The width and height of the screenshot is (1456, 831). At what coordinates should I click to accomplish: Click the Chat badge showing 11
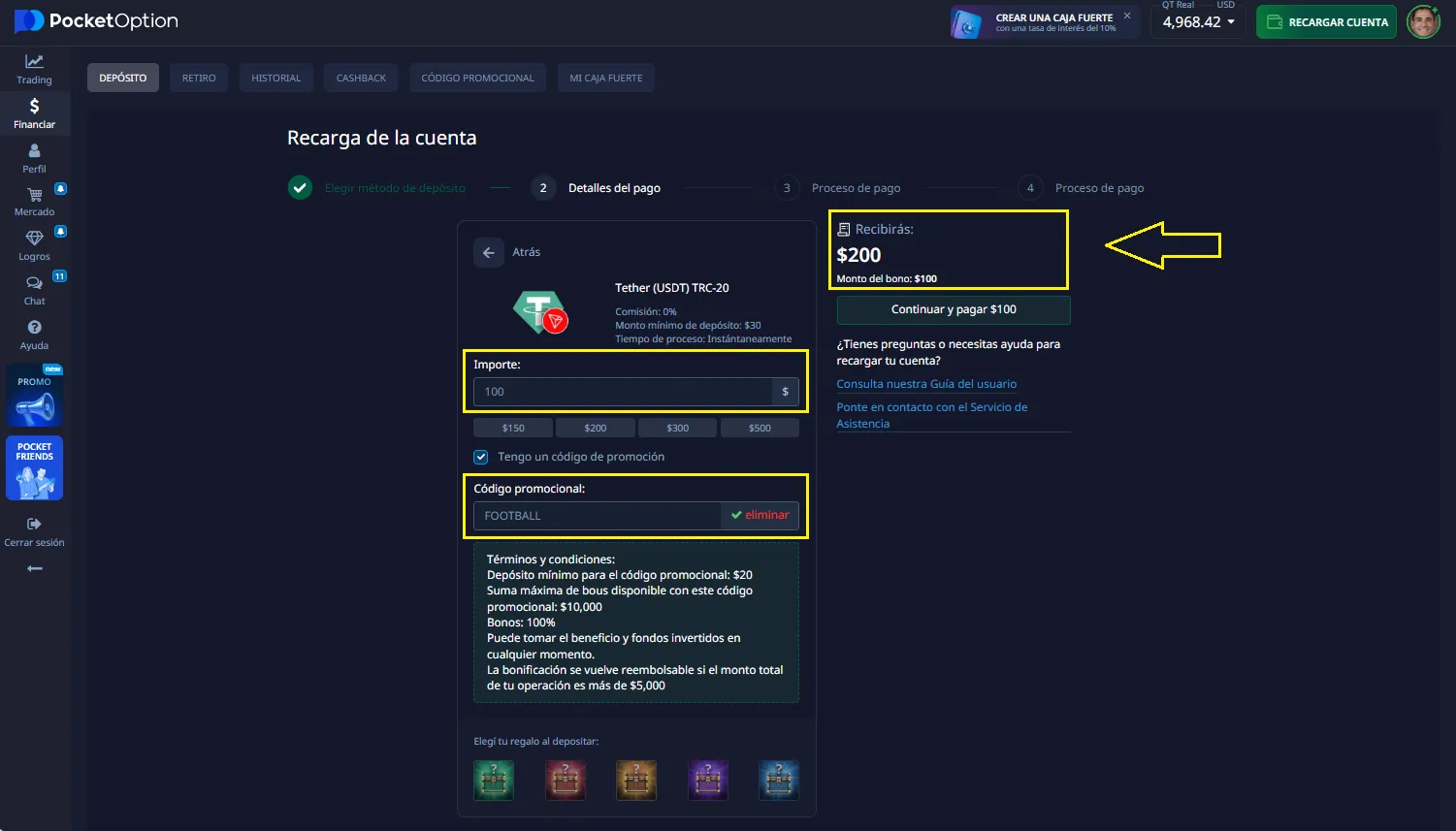[x=59, y=276]
